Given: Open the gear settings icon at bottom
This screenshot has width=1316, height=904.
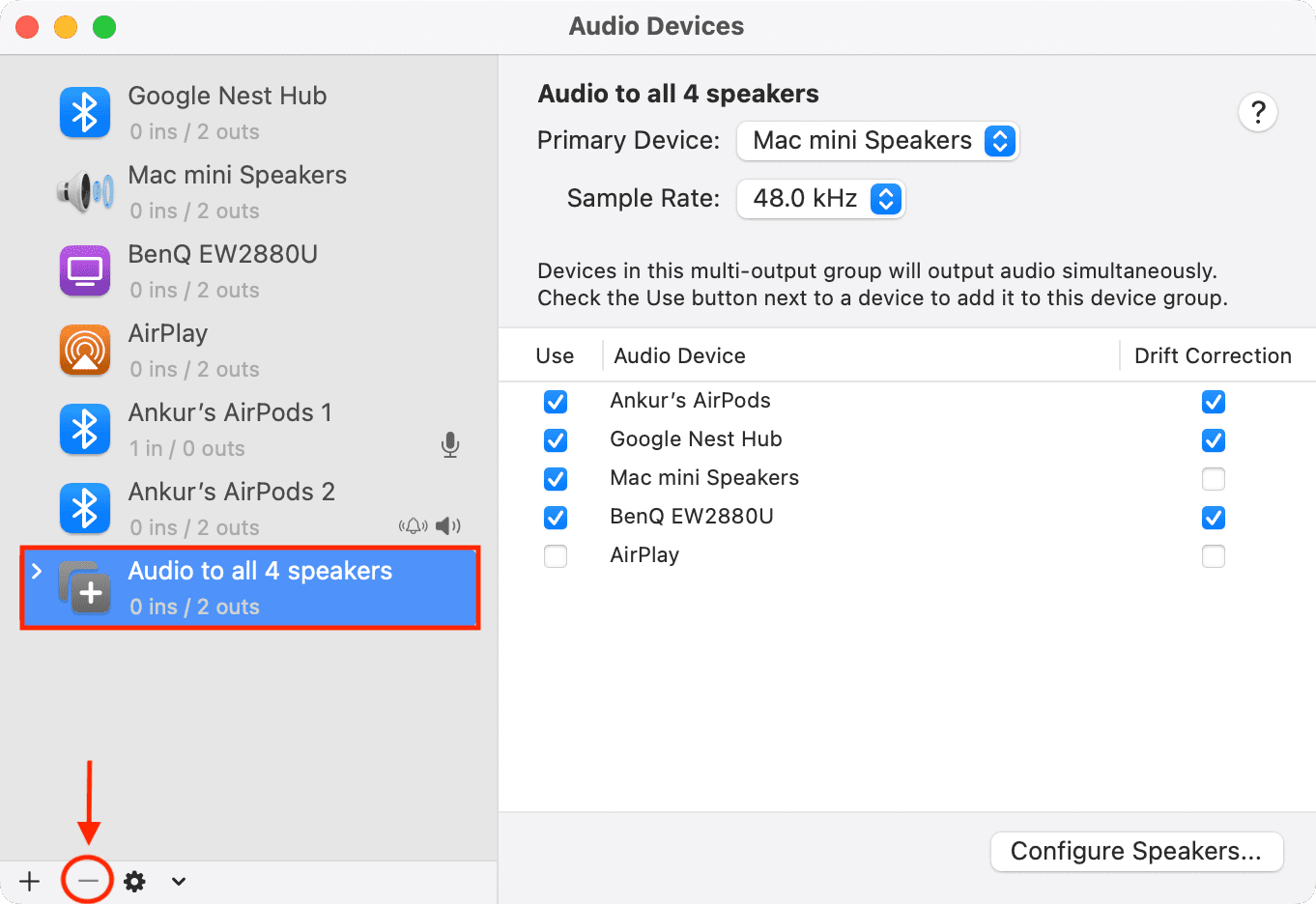Looking at the screenshot, I should point(135,881).
